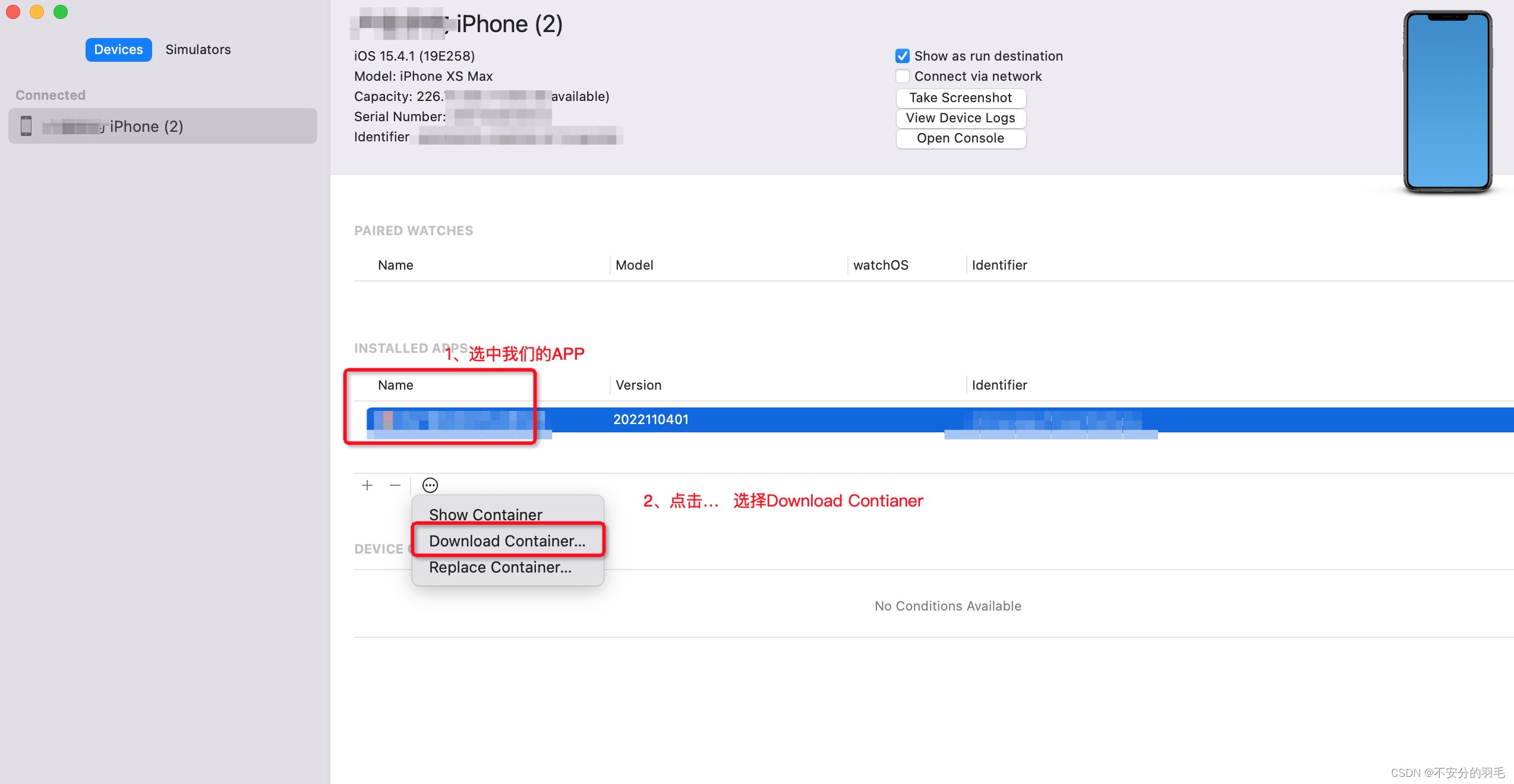Open the ellipsis more-actions icon
The width and height of the screenshot is (1514, 784).
(430, 485)
